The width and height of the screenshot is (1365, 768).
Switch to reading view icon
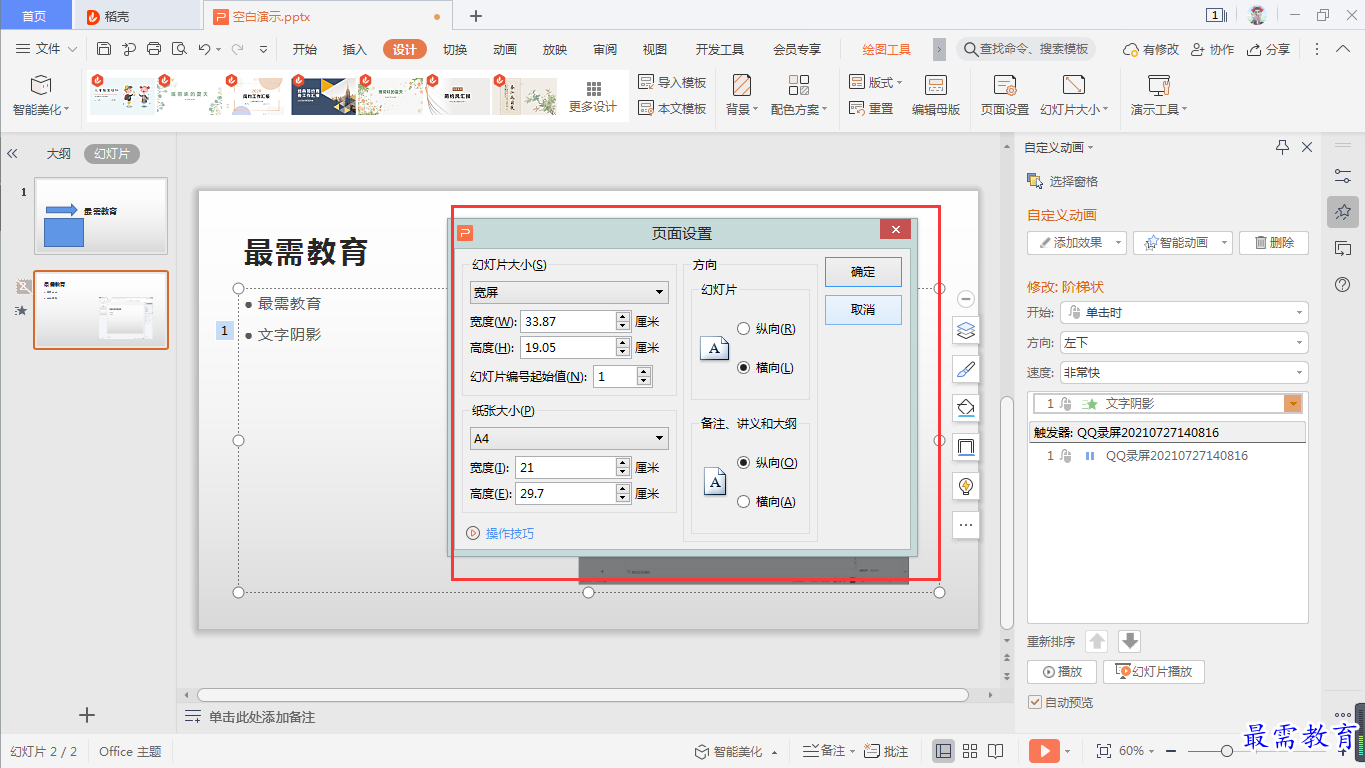(x=996, y=751)
